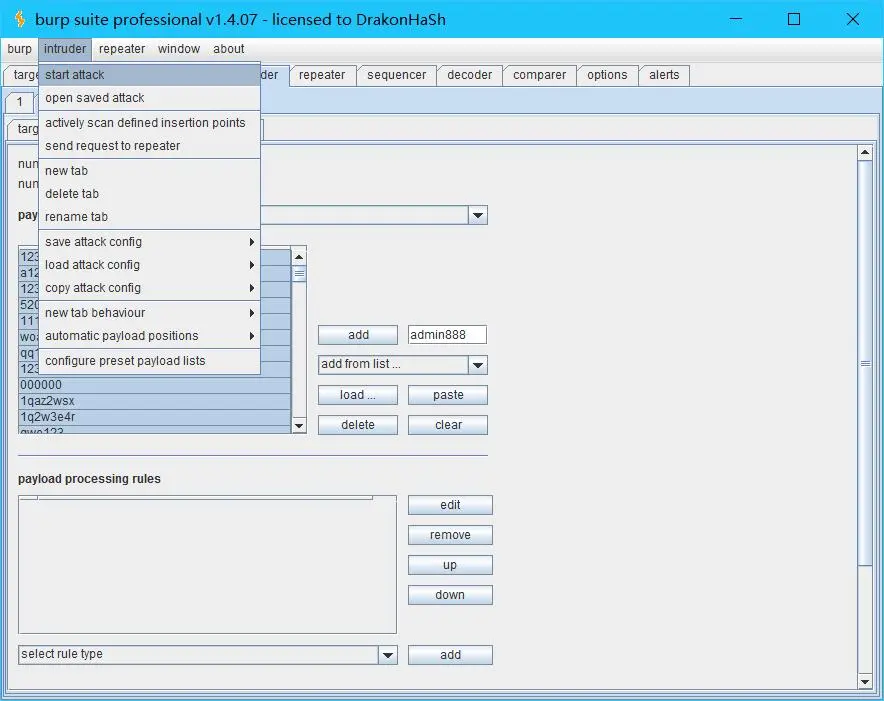Switch to the sequencer tab
The height and width of the screenshot is (701, 884).
[x=396, y=75]
